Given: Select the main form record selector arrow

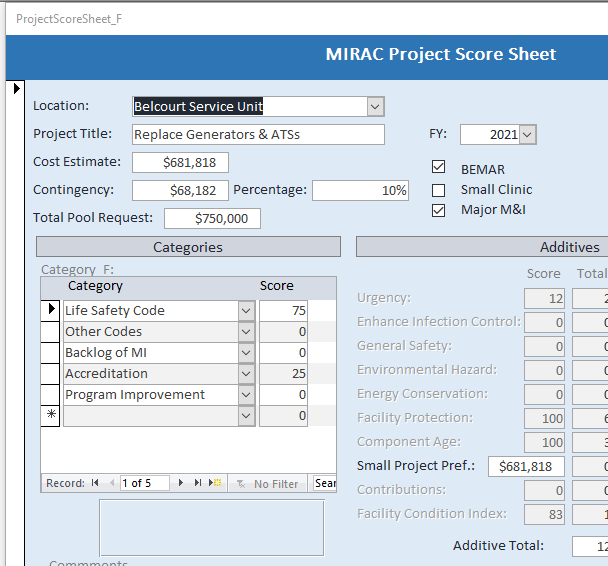Looking at the screenshot, I should tap(16, 88).
